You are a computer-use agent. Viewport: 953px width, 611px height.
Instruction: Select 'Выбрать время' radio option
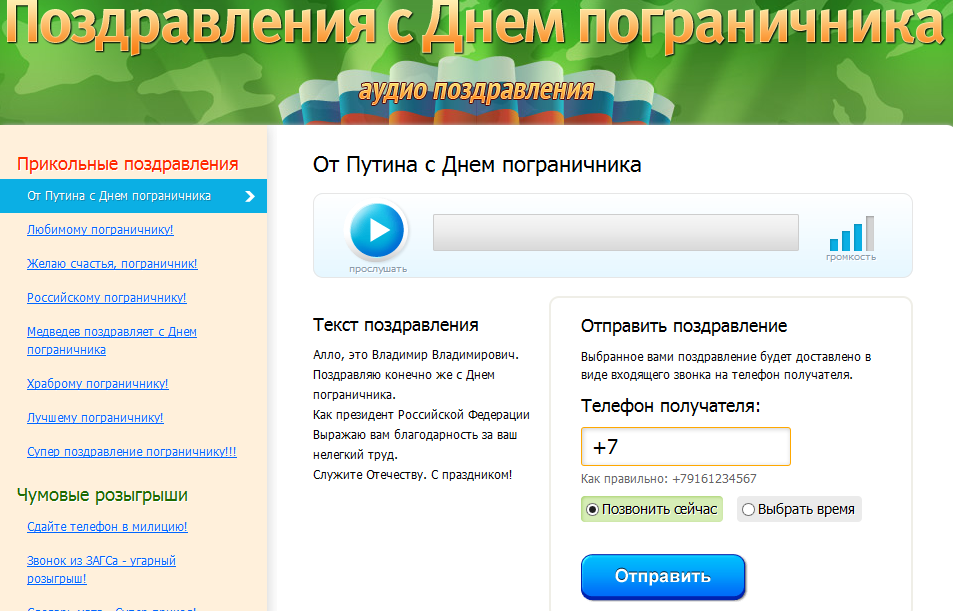799,509
